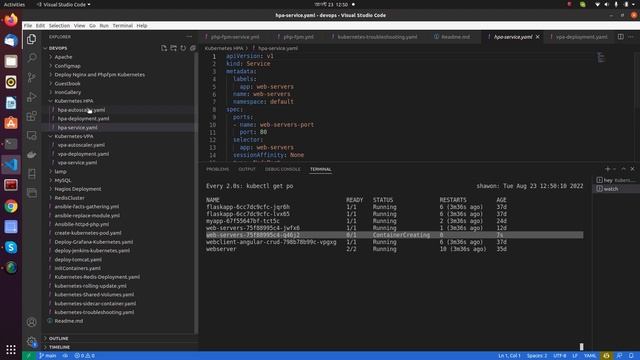Open the Explorer view in activity bar
640x360 pixels.
click(x=31, y=39)
